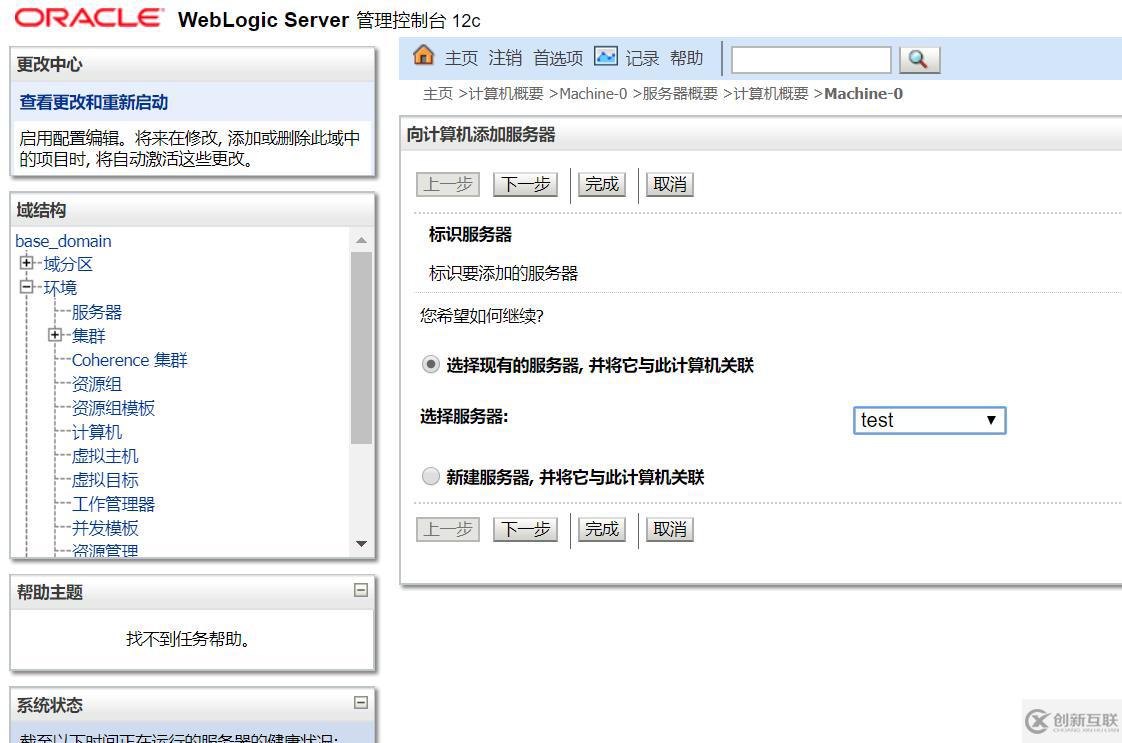The width and height of the screenshot is (1122, 743).
Task: Click the bottom 上一步 button
Action: point(448,530)
